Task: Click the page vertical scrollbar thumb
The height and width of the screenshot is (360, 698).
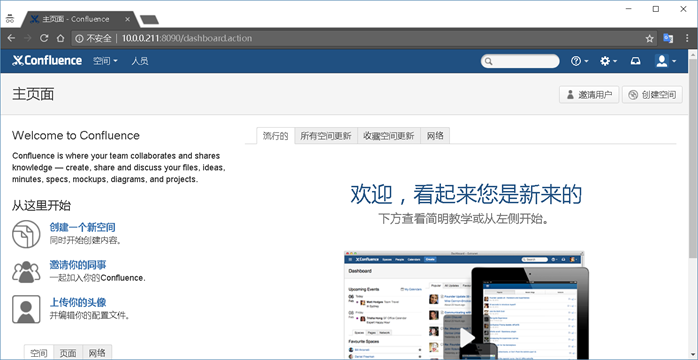Action: 693,157
